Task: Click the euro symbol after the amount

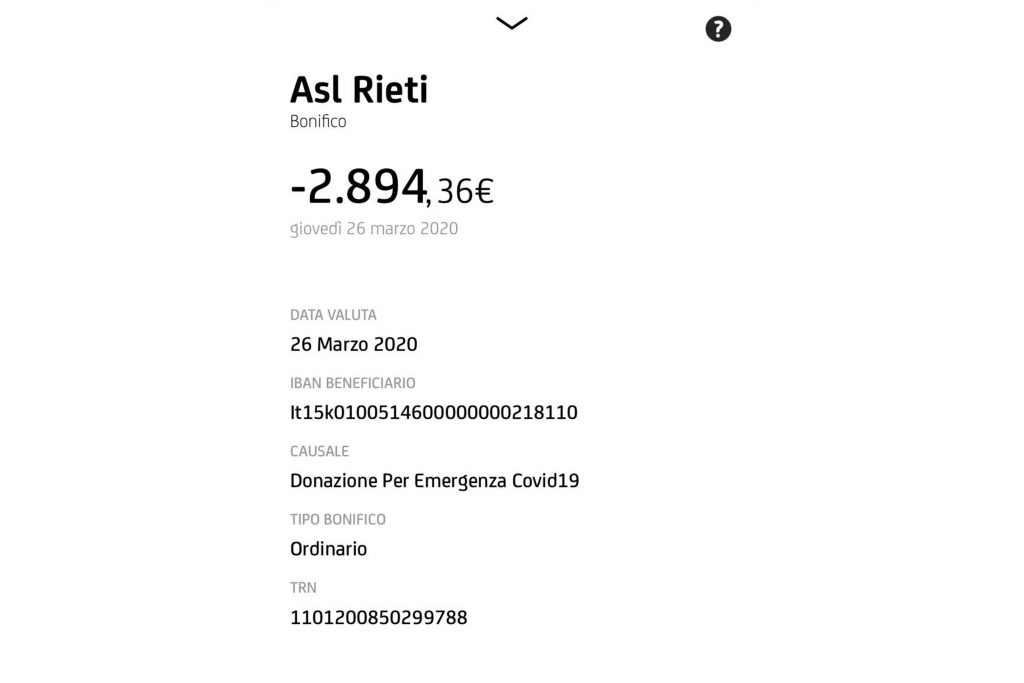Action: [484, 190]
